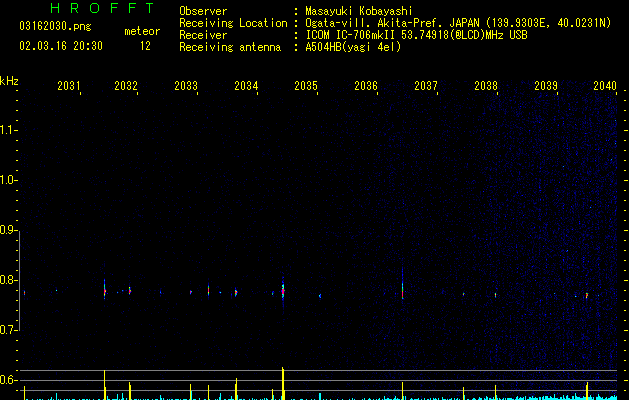Click the Observer label
The width and height of the screenshot is (629, 400).
pyautogui.click(x=203, y=11)
